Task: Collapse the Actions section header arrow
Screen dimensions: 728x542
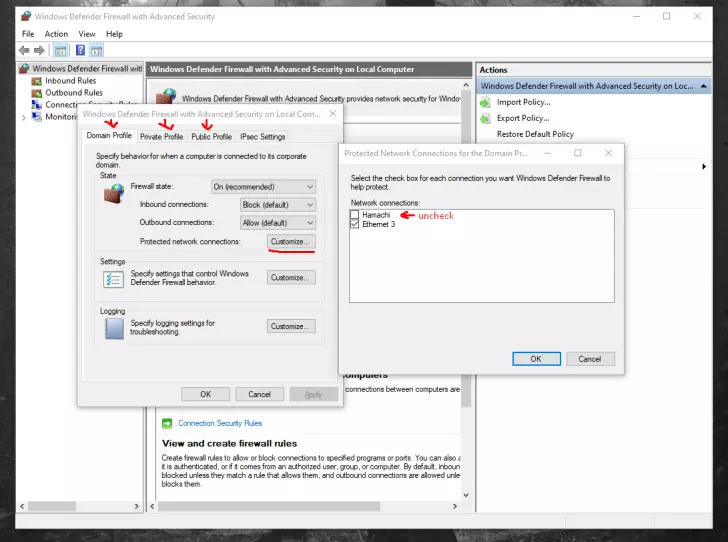Action: (x=704, y=86)
